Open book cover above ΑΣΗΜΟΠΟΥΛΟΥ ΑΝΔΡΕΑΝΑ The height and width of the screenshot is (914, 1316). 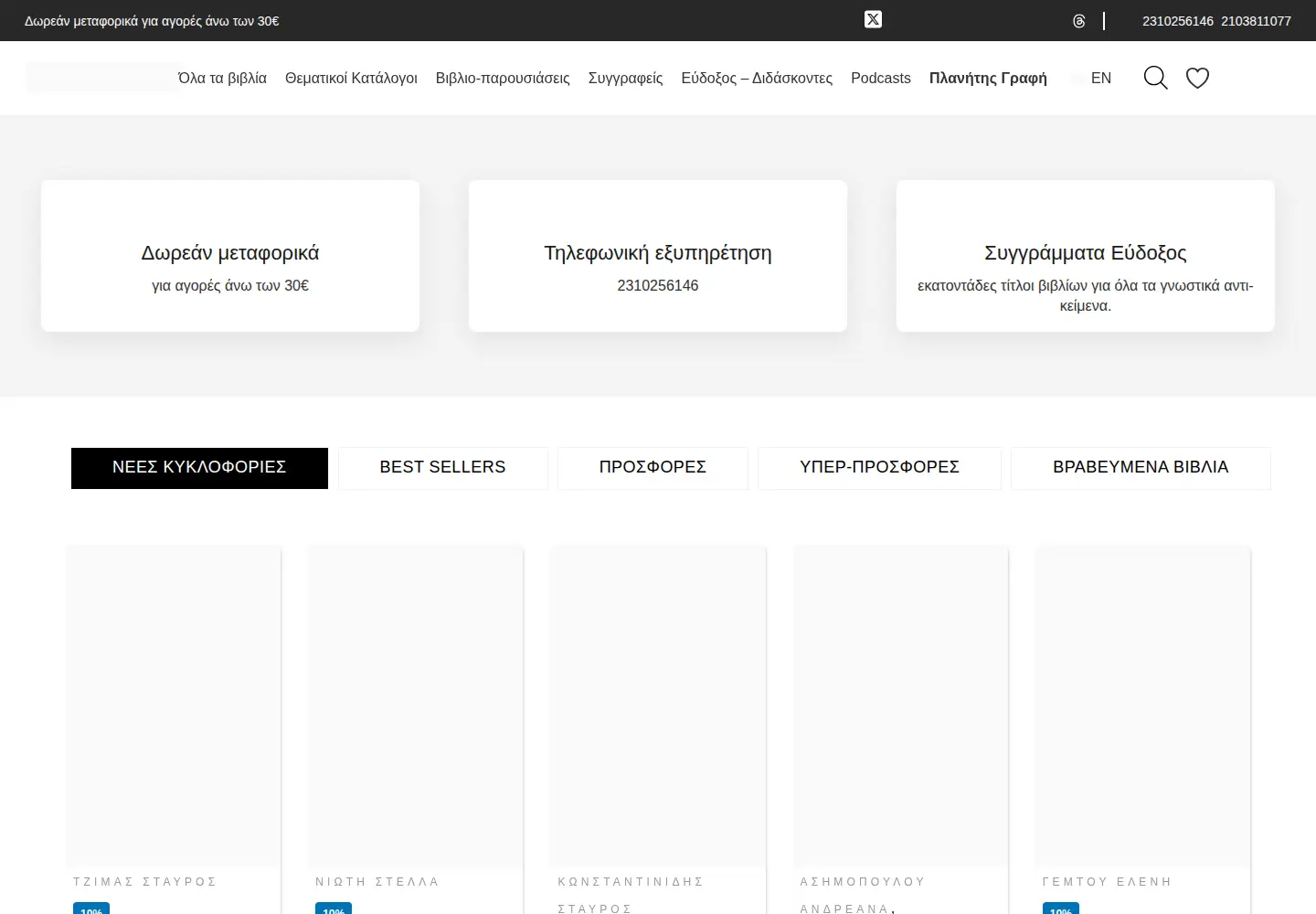click(x=901, y=706)
